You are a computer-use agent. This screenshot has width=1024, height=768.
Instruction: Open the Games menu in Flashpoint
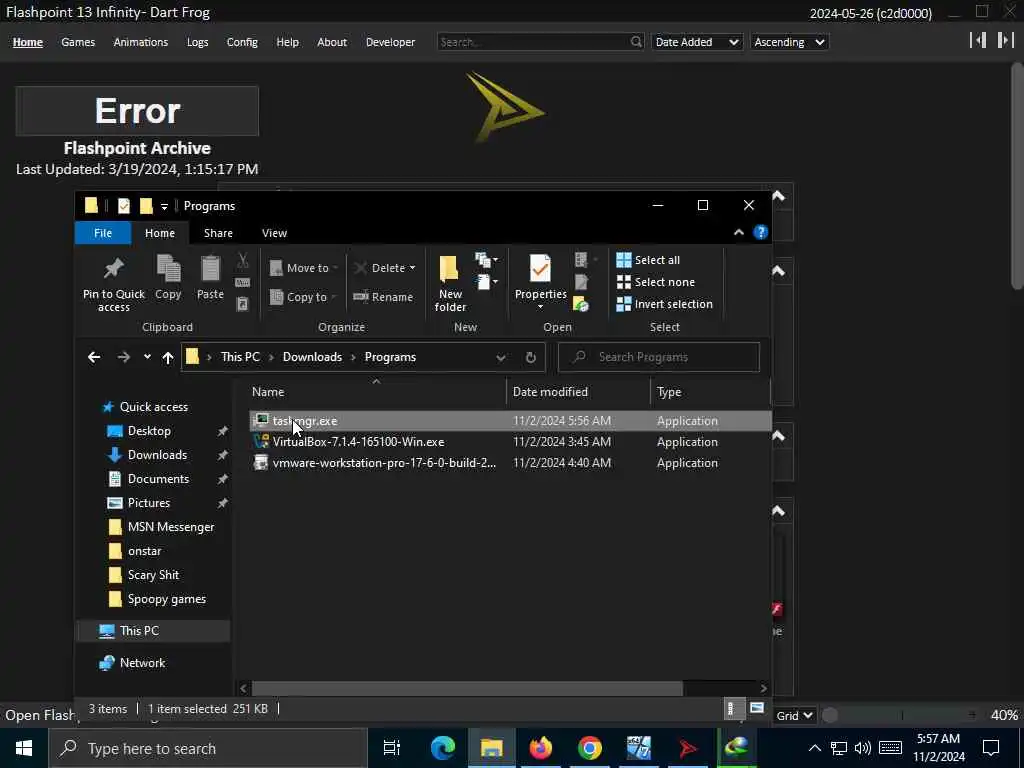point(78,42)
